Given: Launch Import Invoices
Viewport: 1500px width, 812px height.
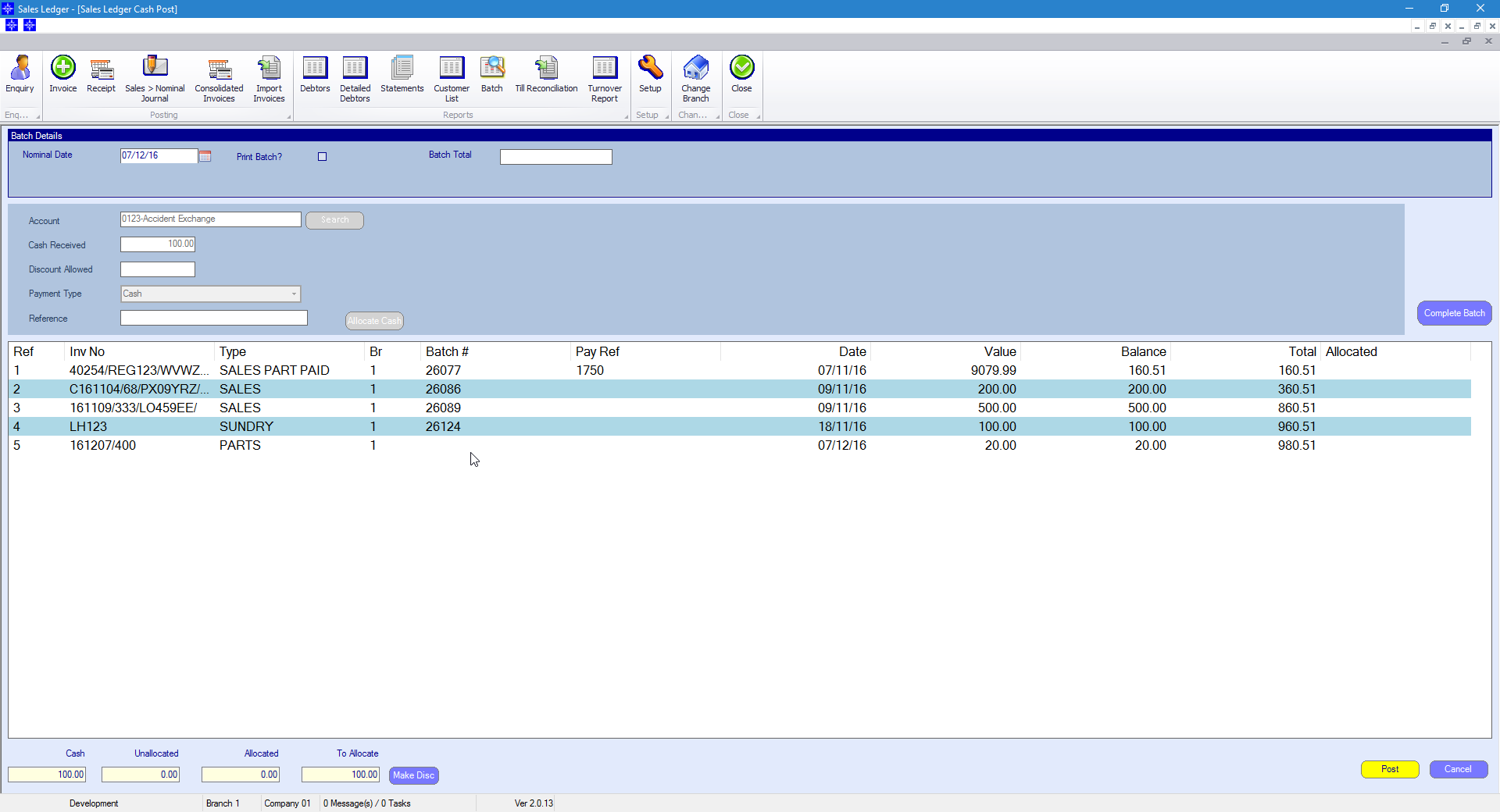Looking at the screenshot, I should [269, 79].
